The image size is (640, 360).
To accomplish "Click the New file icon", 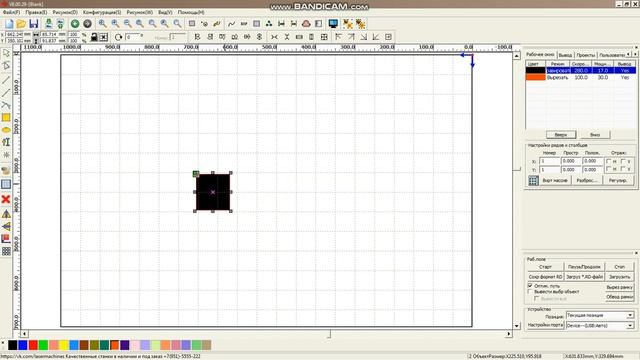I will tap(9, 24).
